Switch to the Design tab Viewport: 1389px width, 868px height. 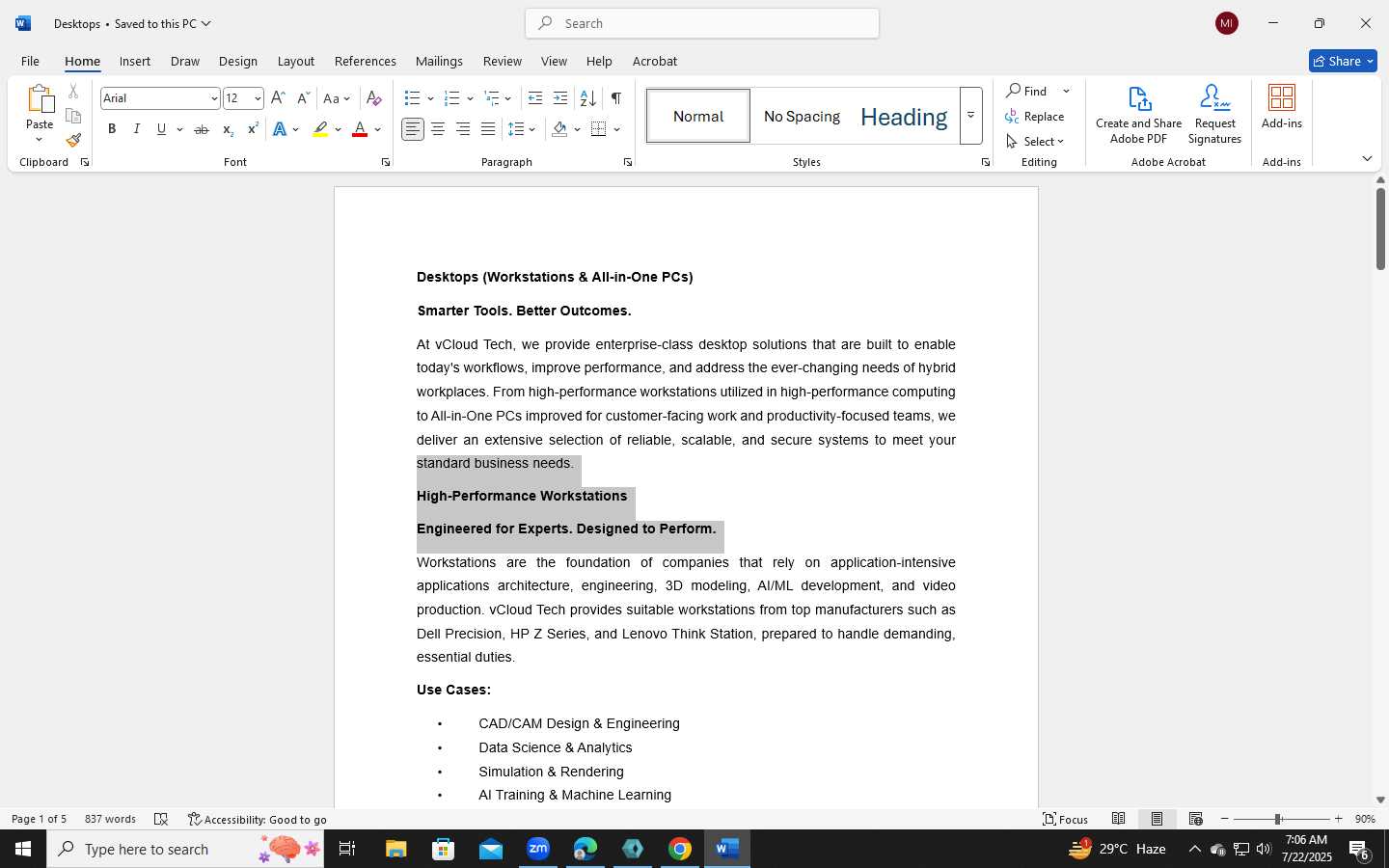pyautogui.click(x=237, y=61)
